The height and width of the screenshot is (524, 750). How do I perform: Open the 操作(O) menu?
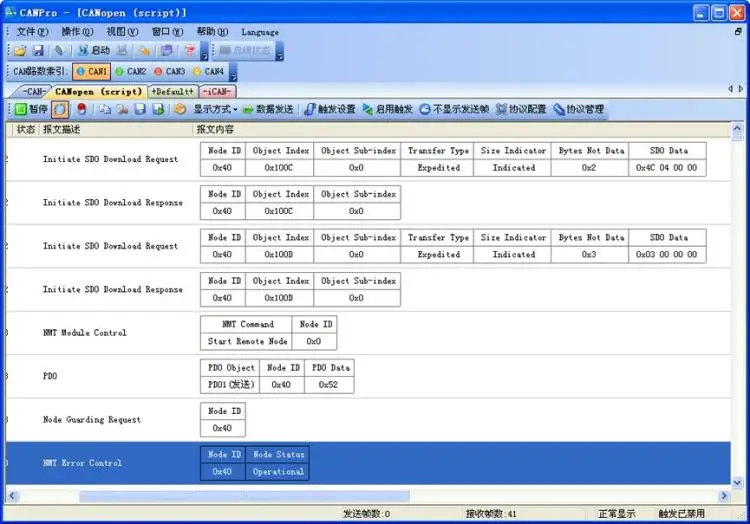click(77, 32)
